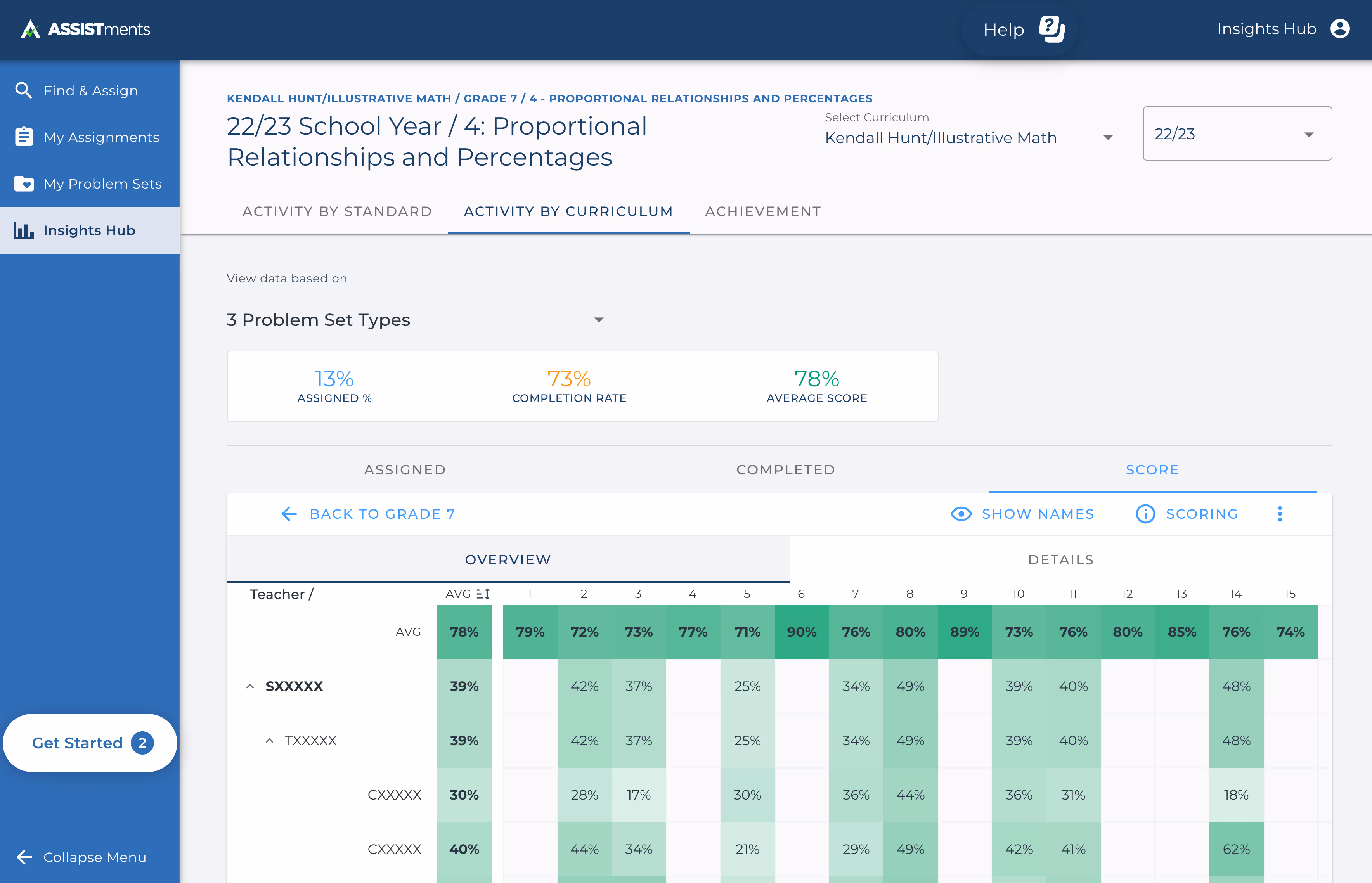Open the Select Curriculum dropdown
The width and height of the screenshot is (1372, 883).
[968, 138]
